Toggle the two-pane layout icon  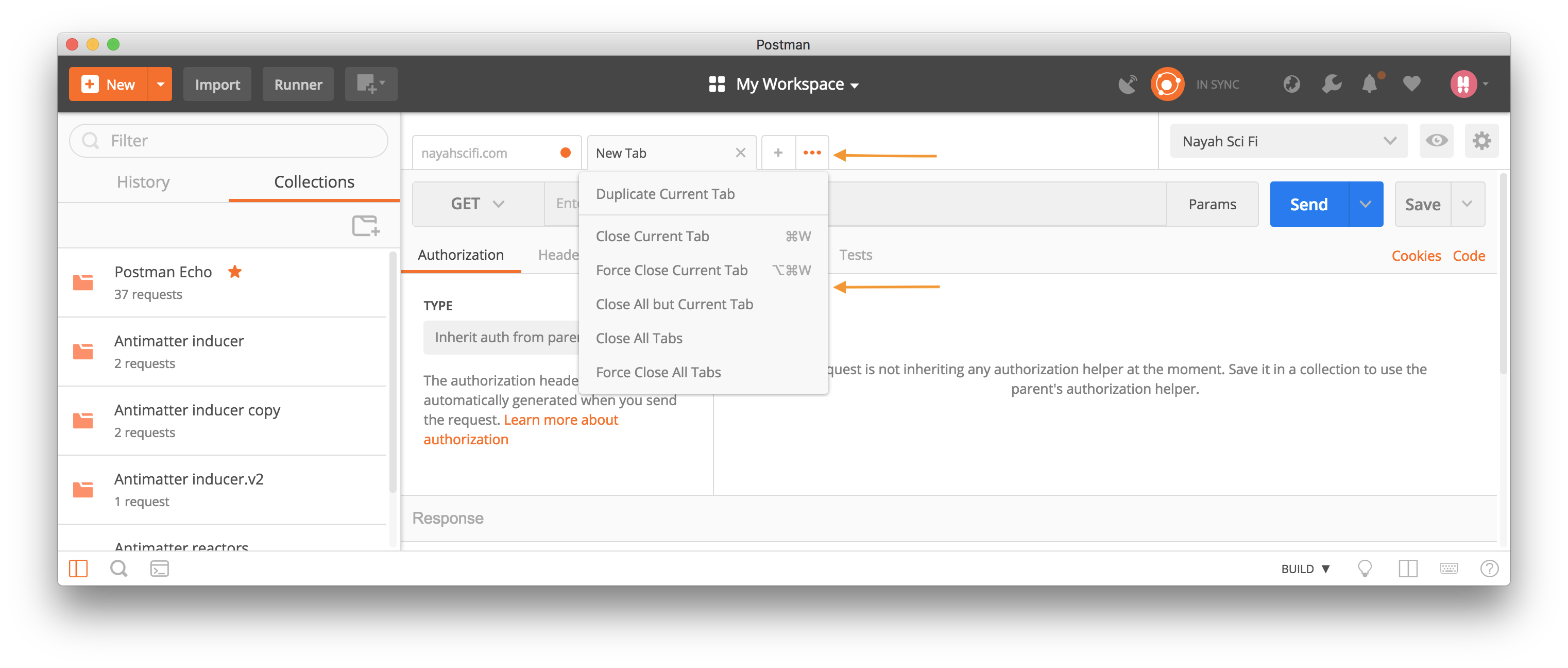1408,569
